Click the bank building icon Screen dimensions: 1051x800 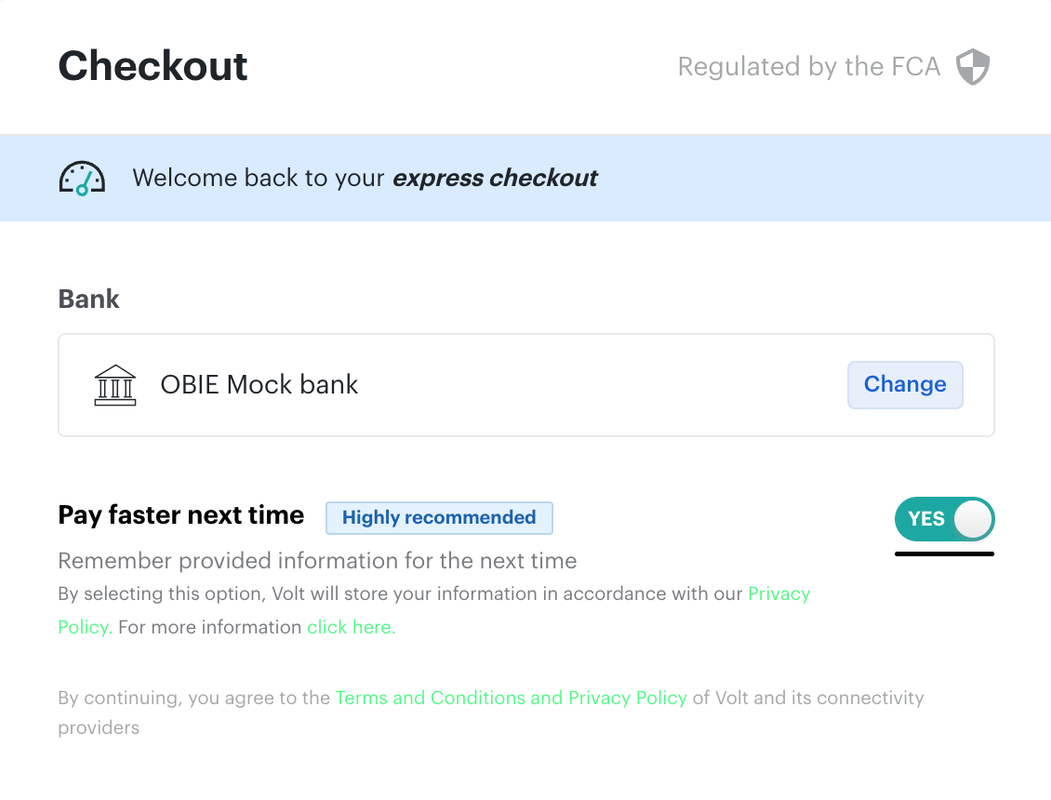pos(115,385)
